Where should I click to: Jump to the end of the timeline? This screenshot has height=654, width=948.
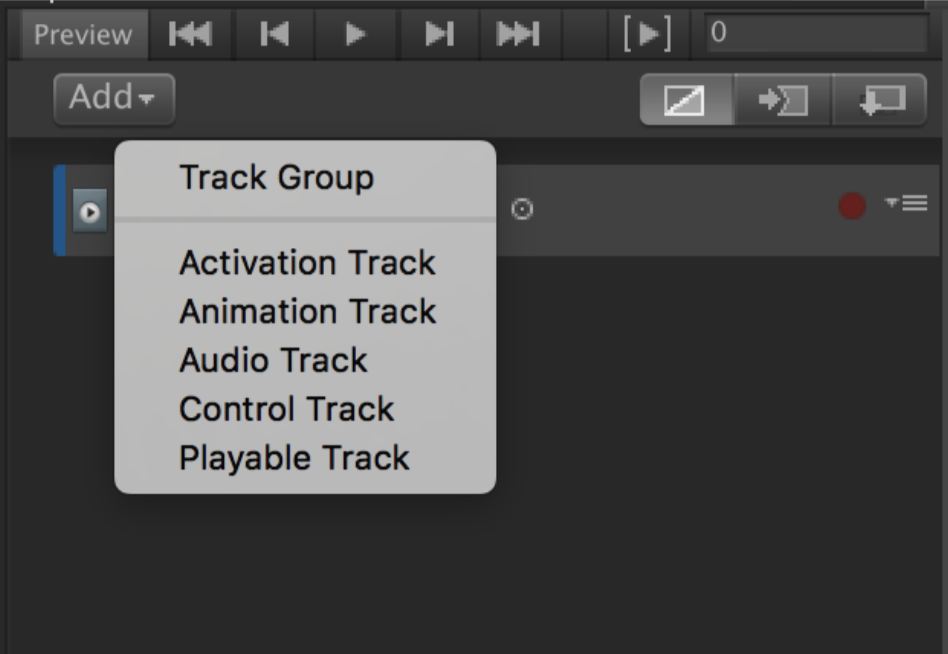tap(518, 35)
